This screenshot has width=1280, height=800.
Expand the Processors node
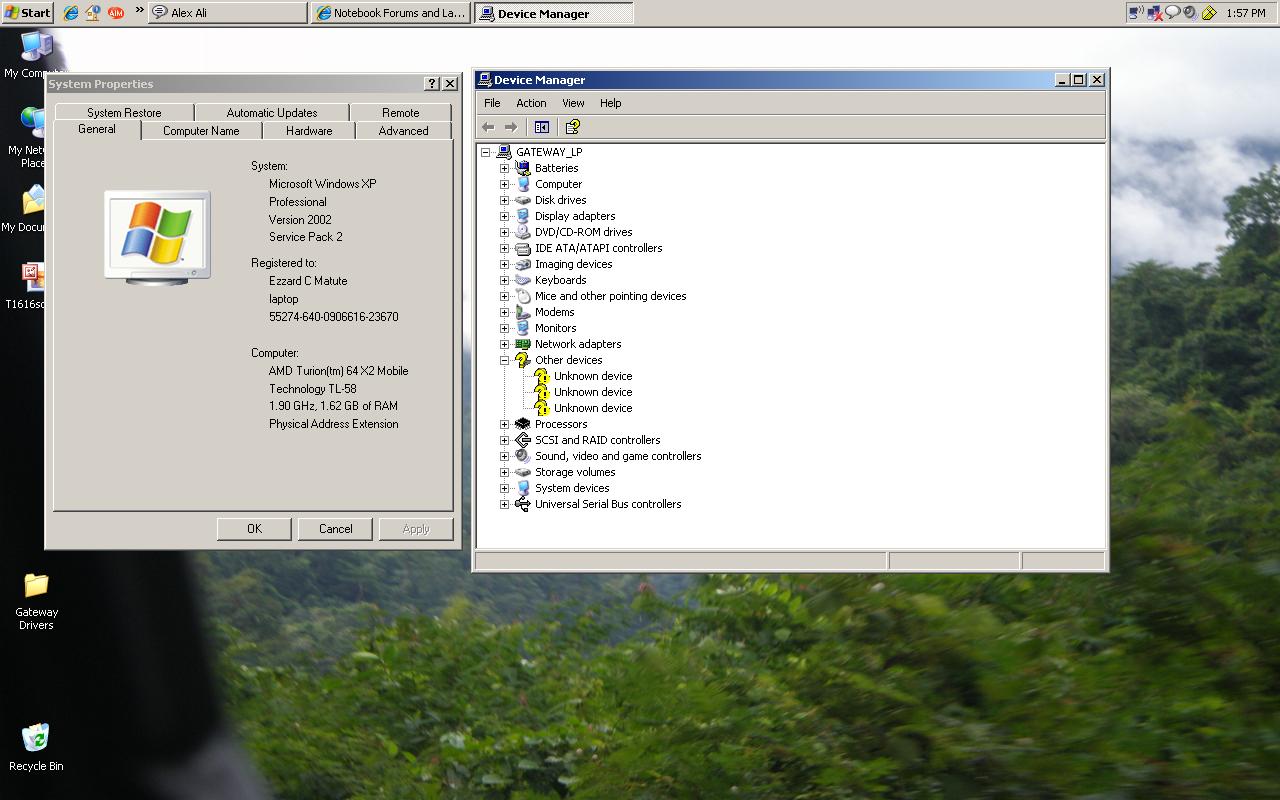point(505,424)
